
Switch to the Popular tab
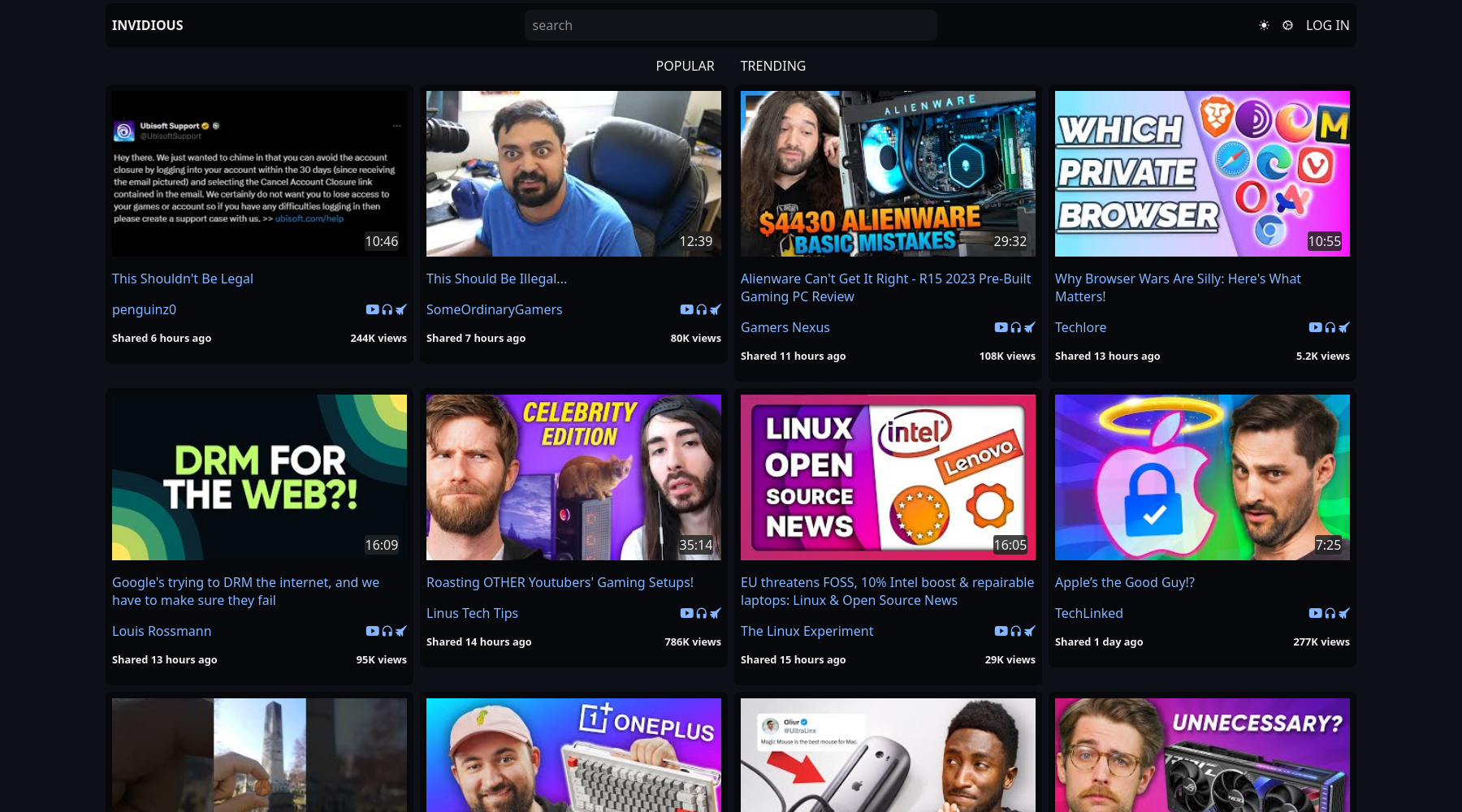(x=685, y=66)
